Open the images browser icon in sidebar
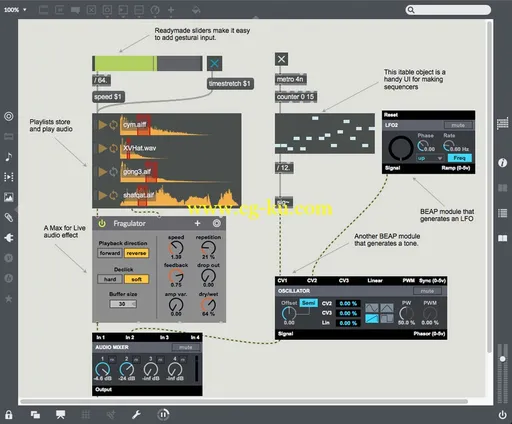 coord(9,197)
